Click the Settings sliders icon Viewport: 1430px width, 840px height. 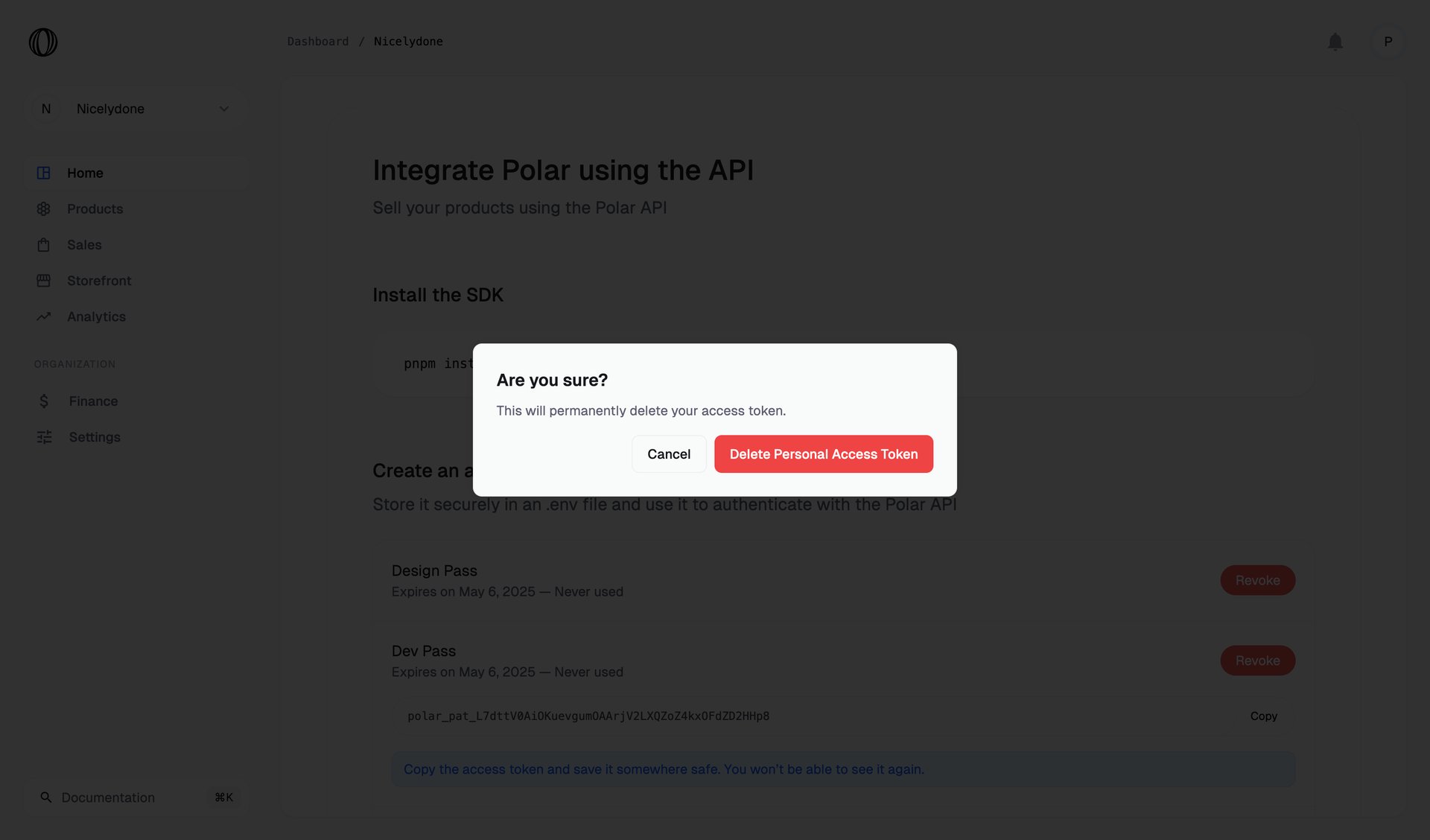(43, 437)
